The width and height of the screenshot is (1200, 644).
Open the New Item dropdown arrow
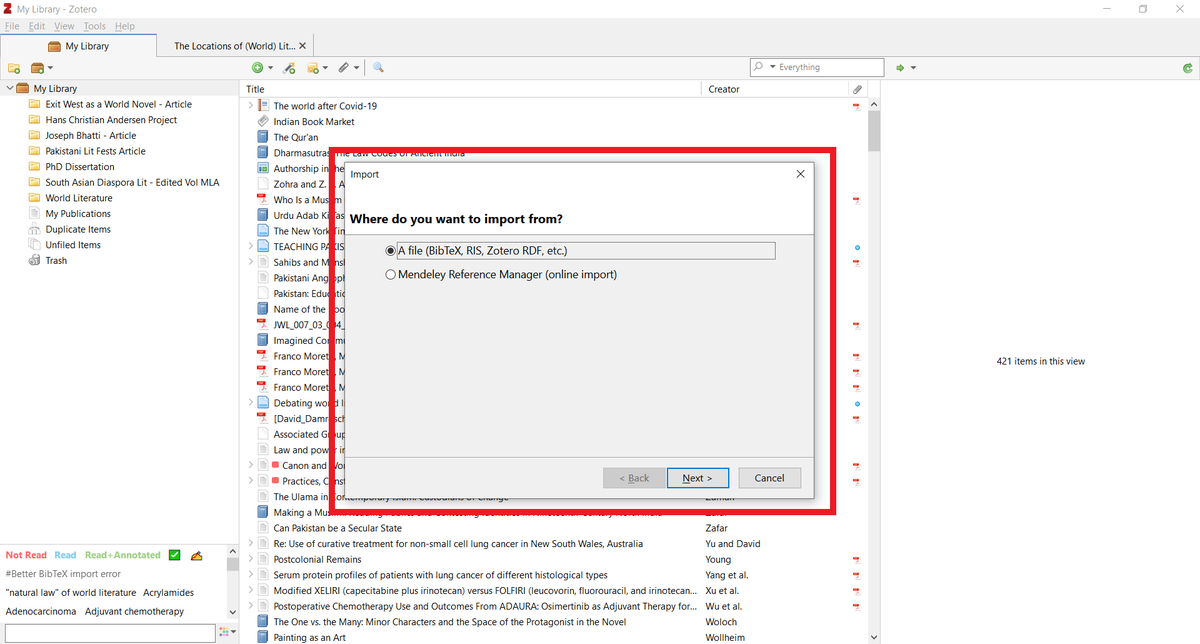[x=270, y=68]
